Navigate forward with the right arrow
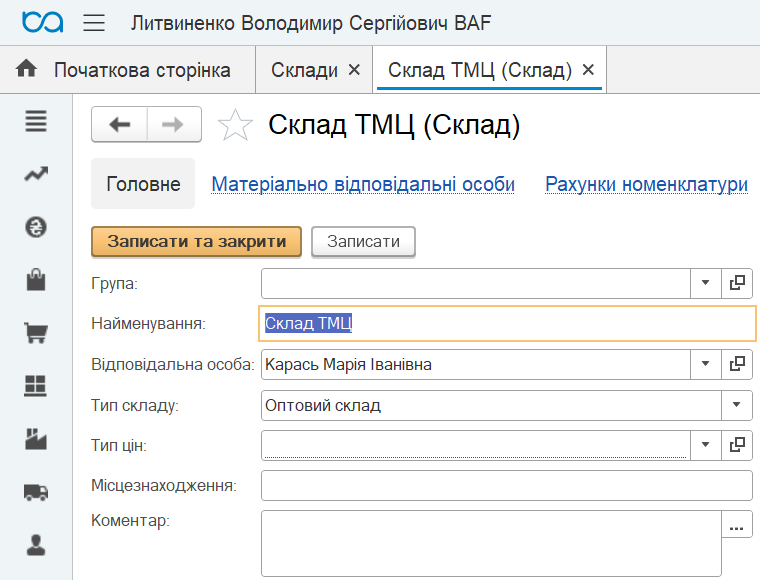 click(x=174, y=125)
